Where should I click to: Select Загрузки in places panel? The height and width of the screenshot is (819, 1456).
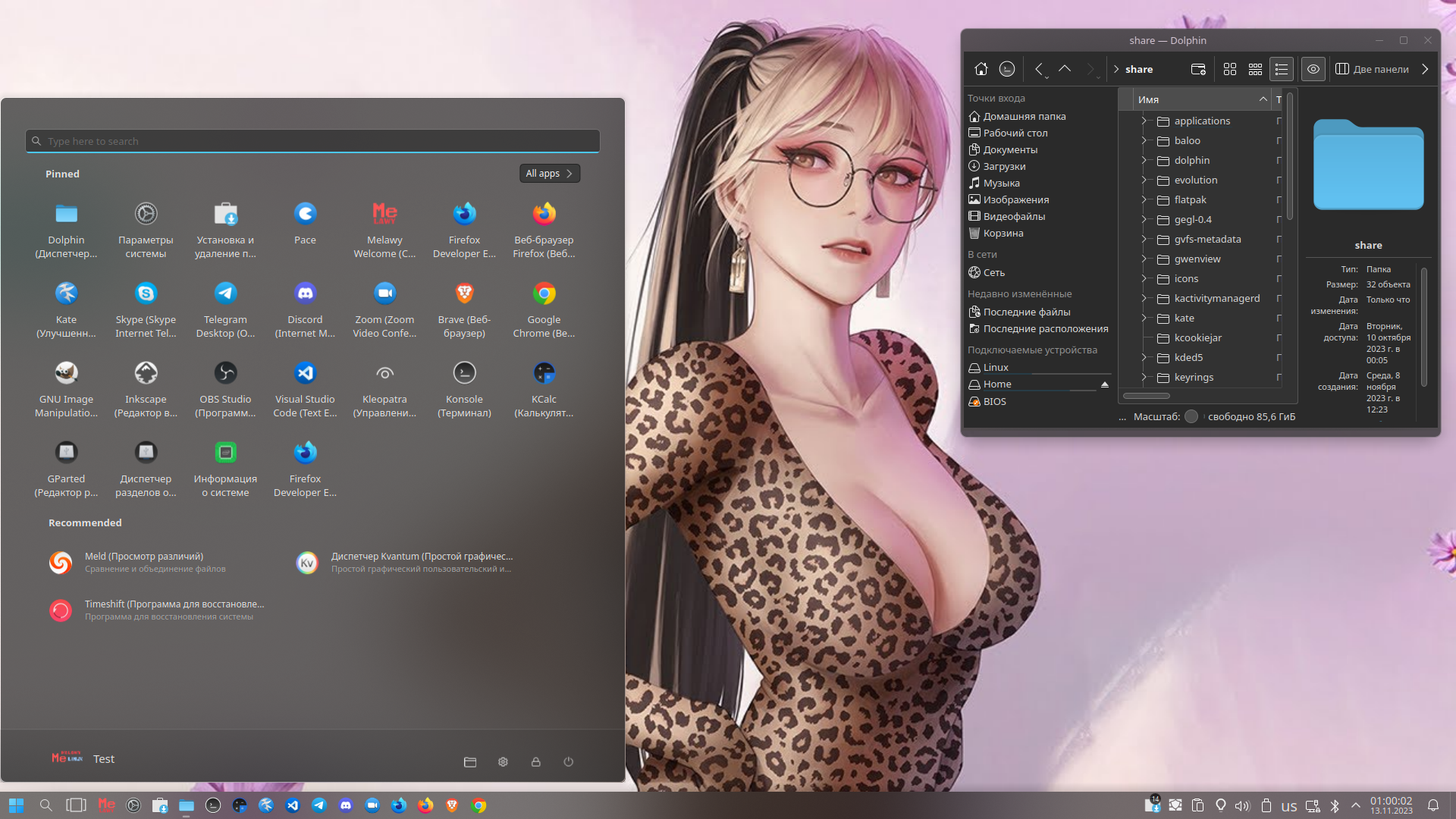click(x=1004, y=166)
